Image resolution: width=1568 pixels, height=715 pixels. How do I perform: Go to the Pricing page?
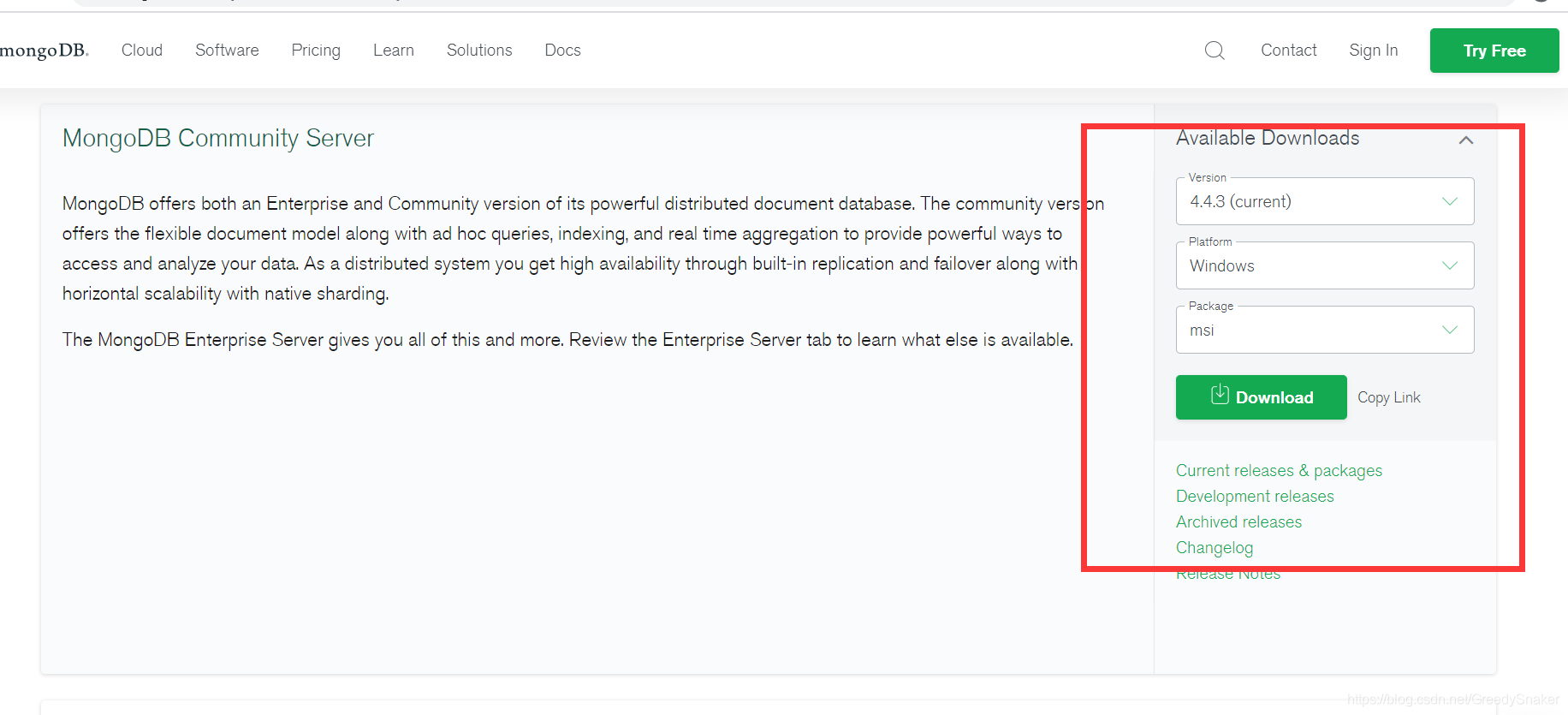point(316,51)
